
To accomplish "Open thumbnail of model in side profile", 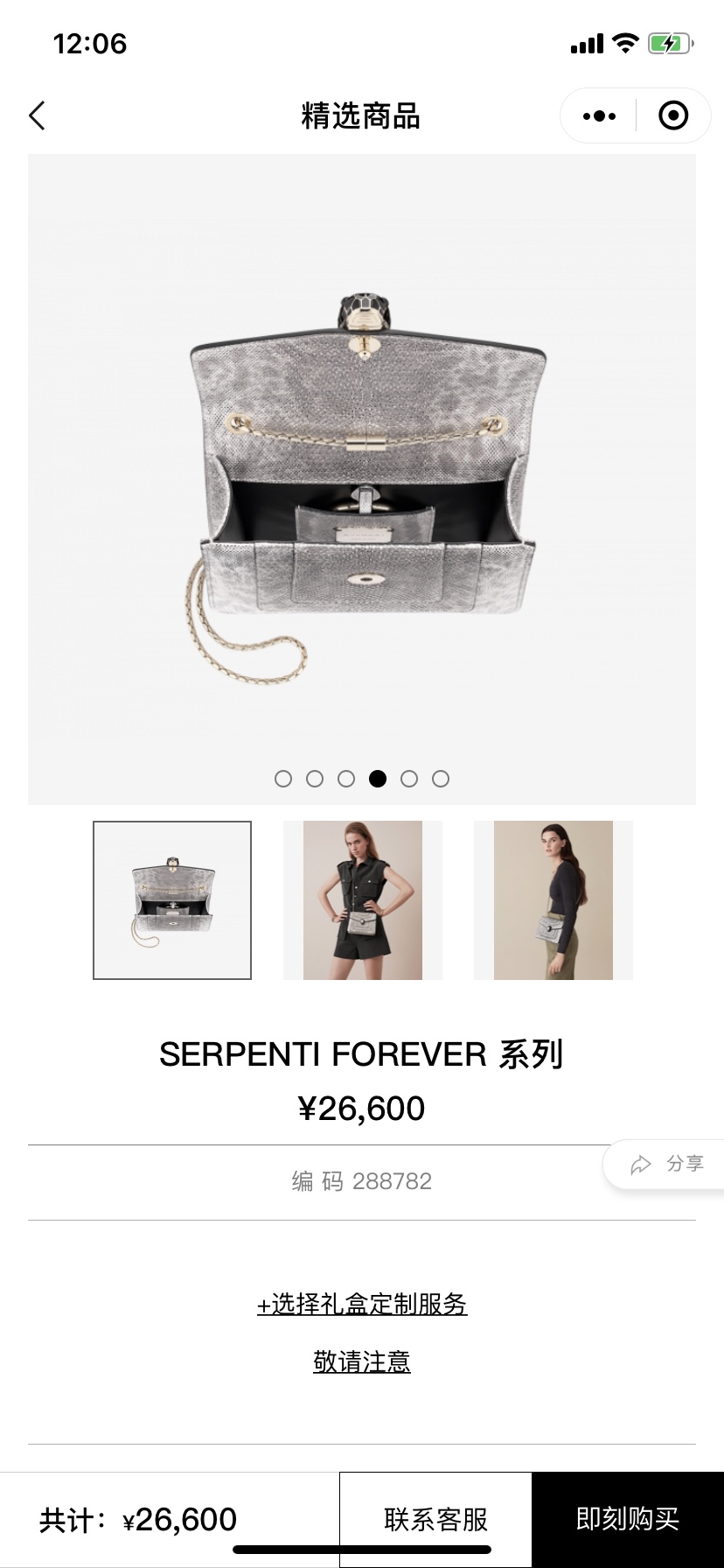I will point(553,900).
